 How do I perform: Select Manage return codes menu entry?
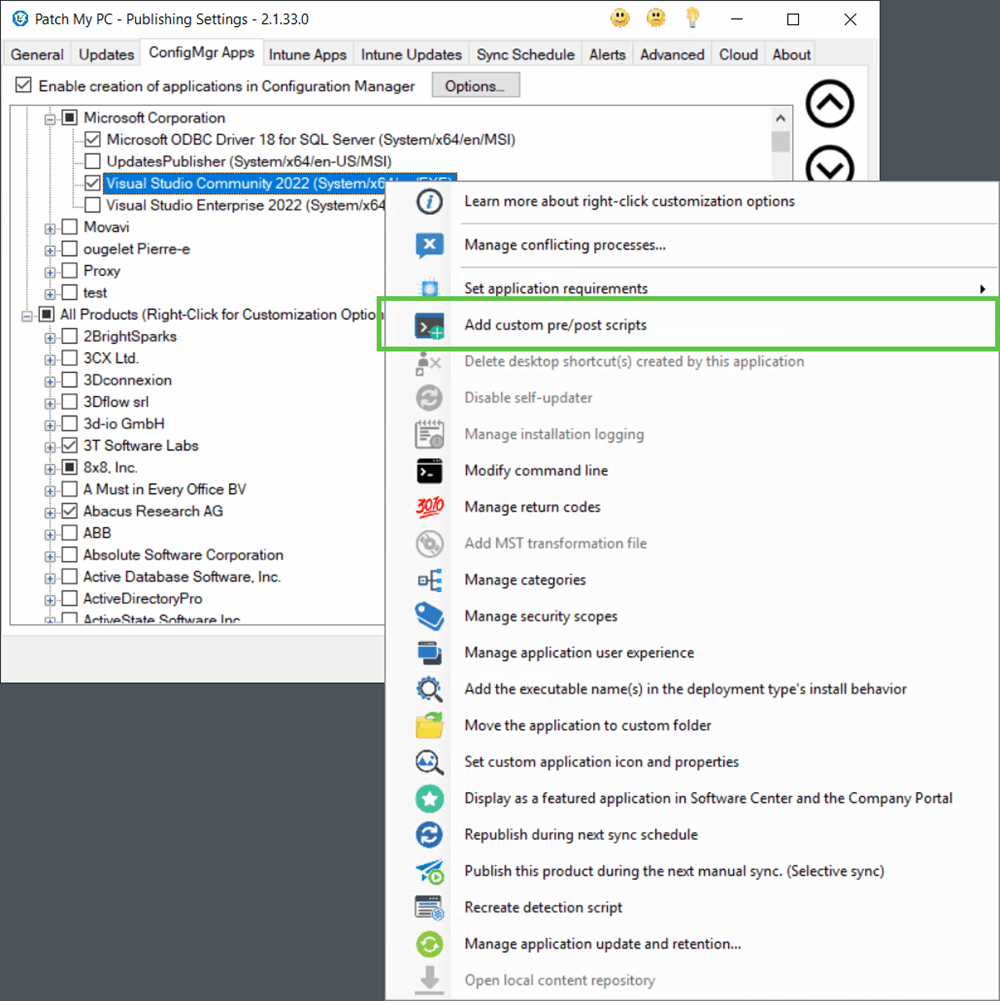(x=533, y=507)
